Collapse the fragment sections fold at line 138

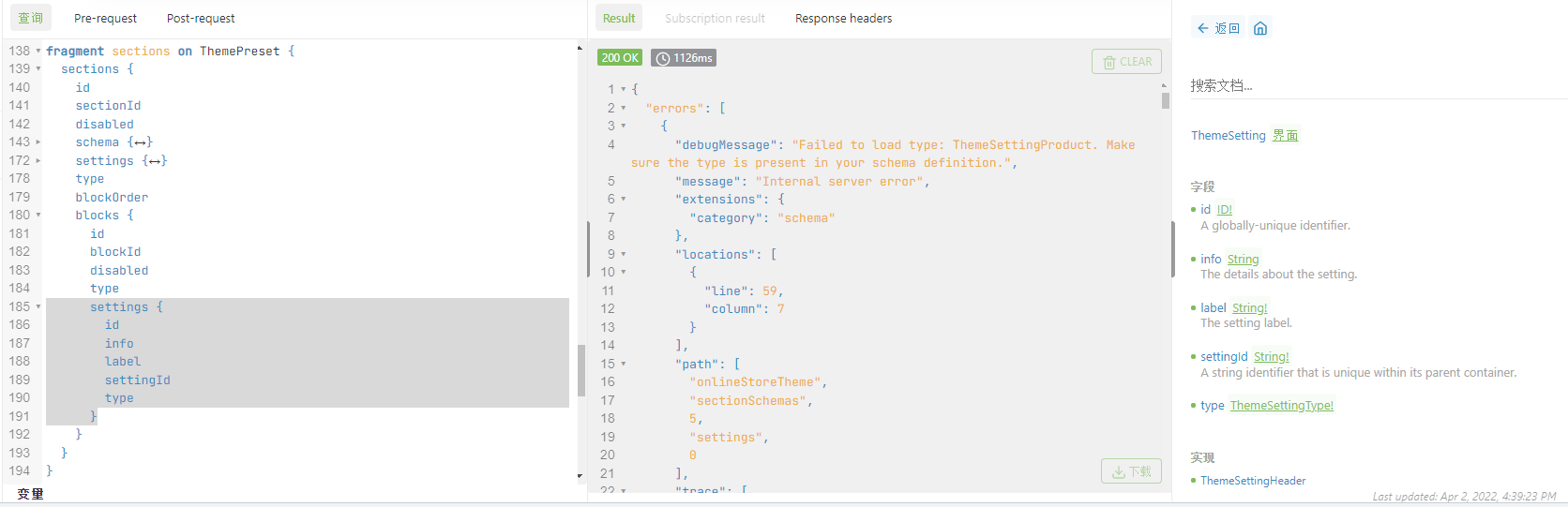pos(38,52)
